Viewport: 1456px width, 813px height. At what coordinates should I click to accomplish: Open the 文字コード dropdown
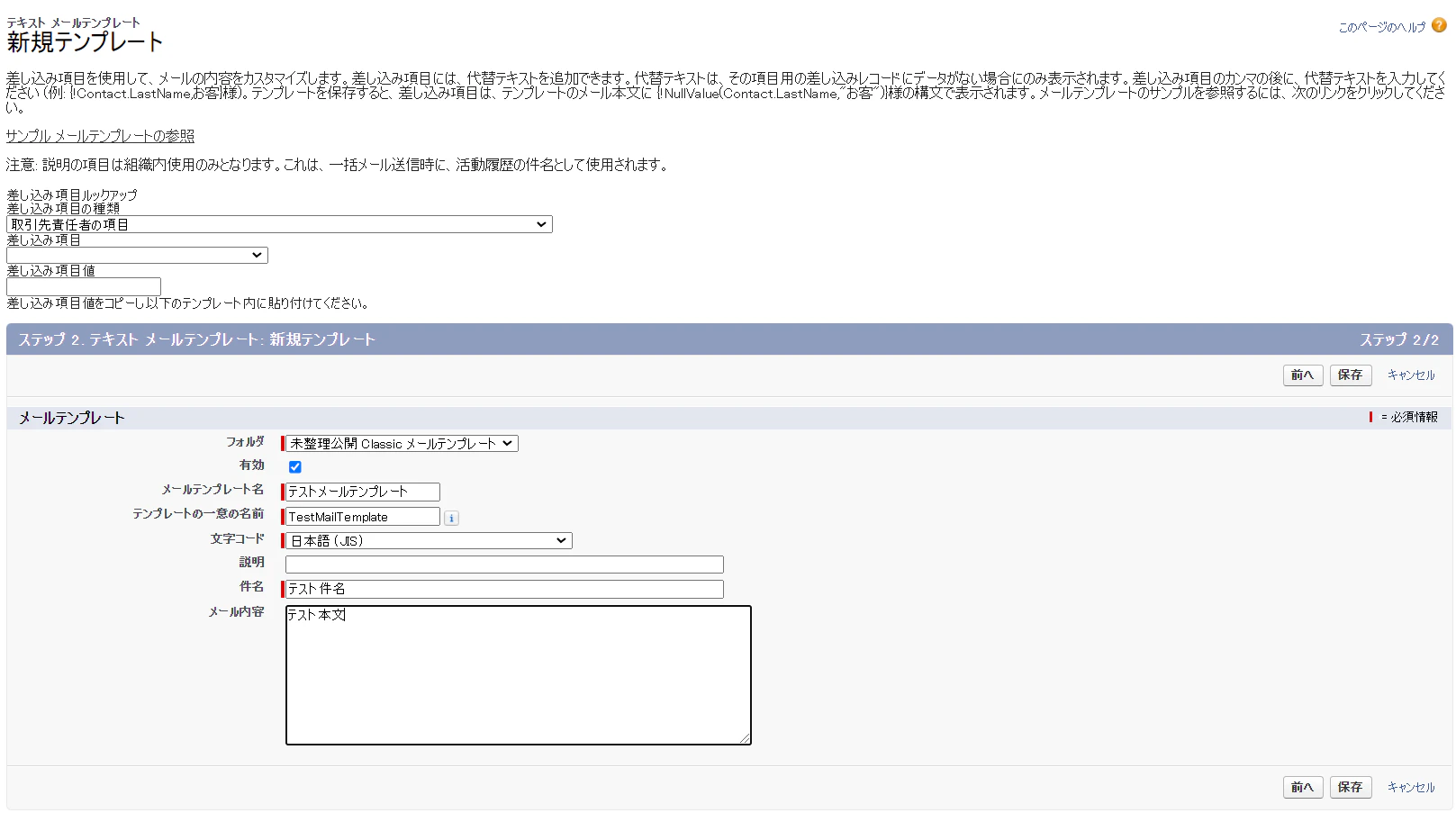[429, 540]
